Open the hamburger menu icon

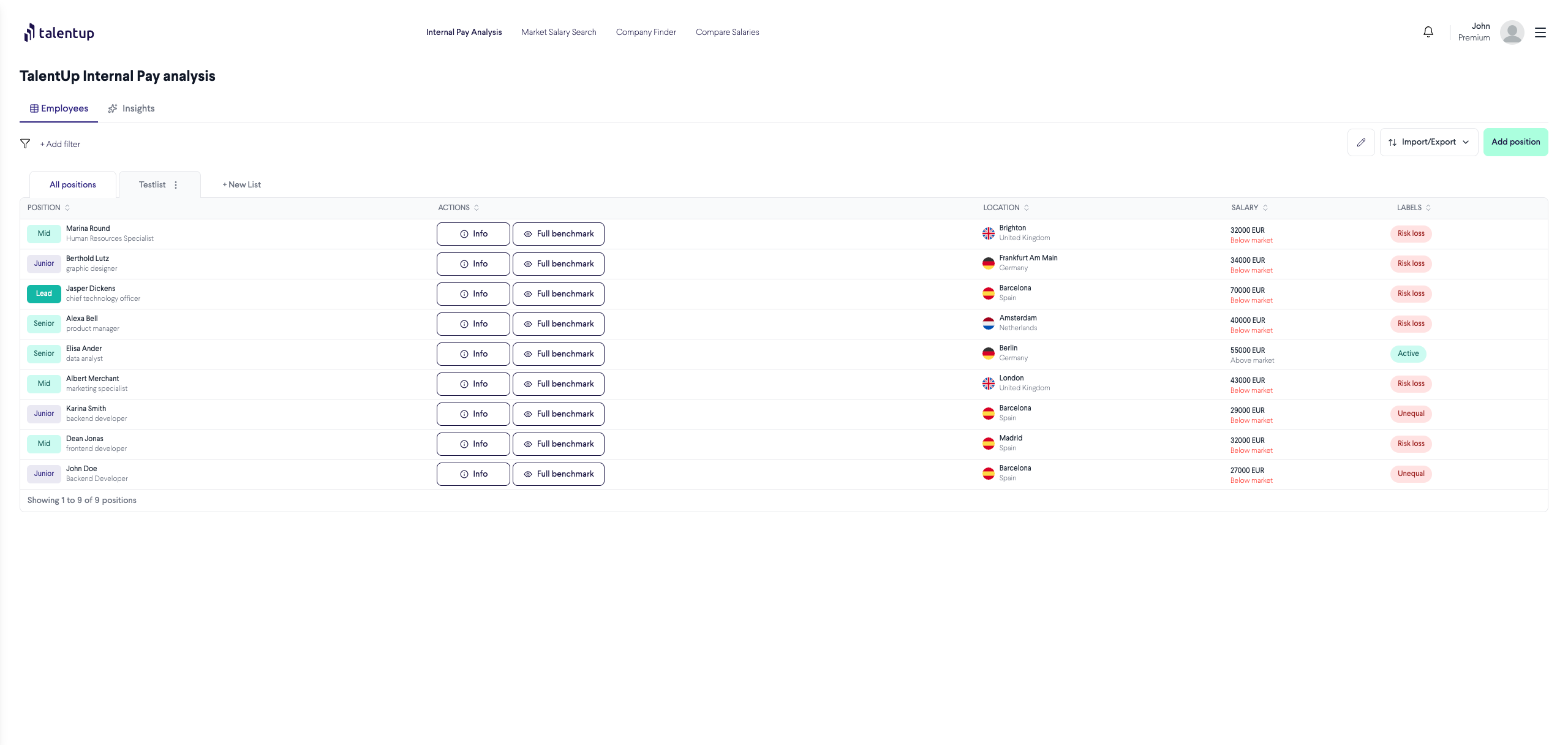coord(1540,32)
